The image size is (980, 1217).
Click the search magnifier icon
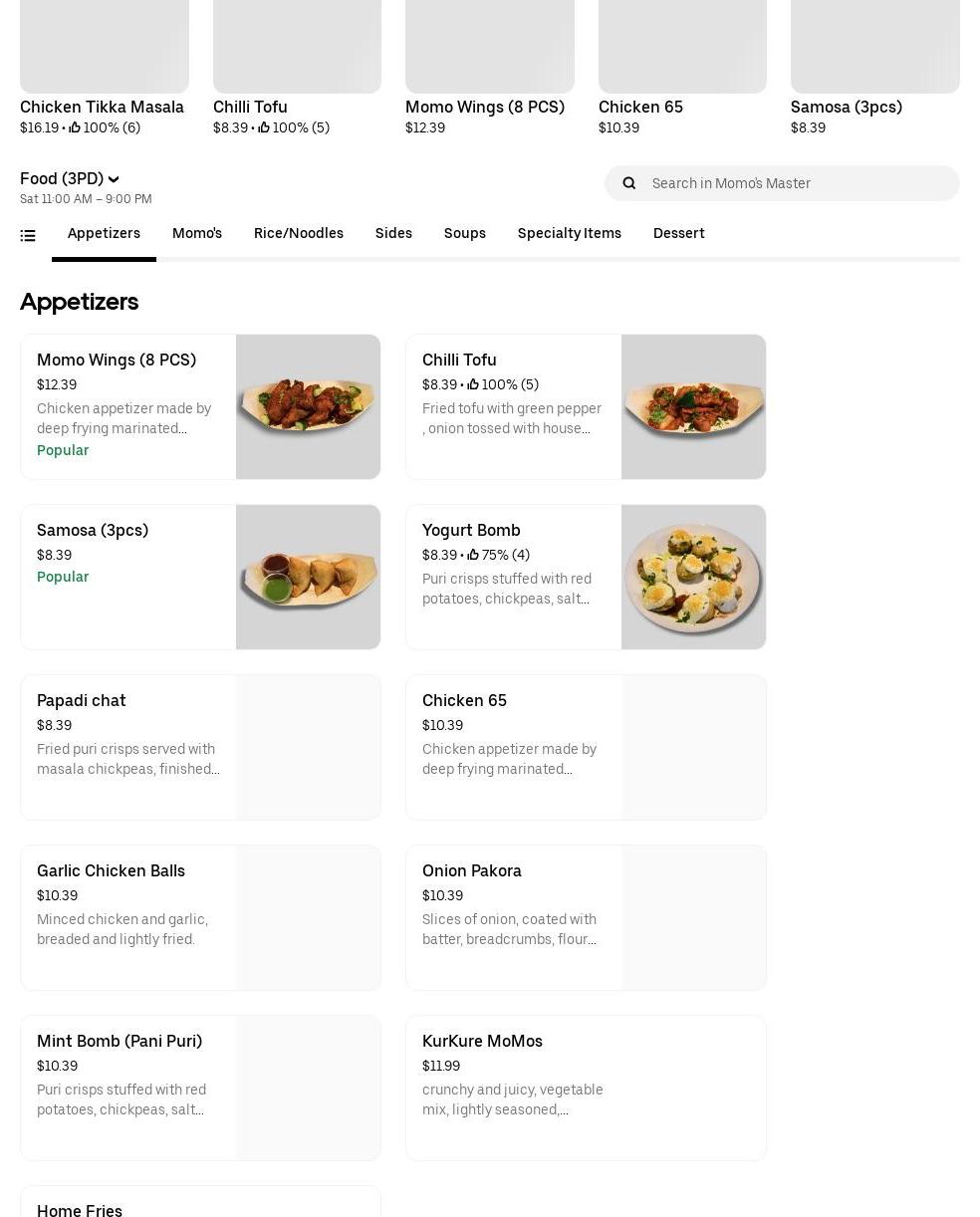click(628, 183)
